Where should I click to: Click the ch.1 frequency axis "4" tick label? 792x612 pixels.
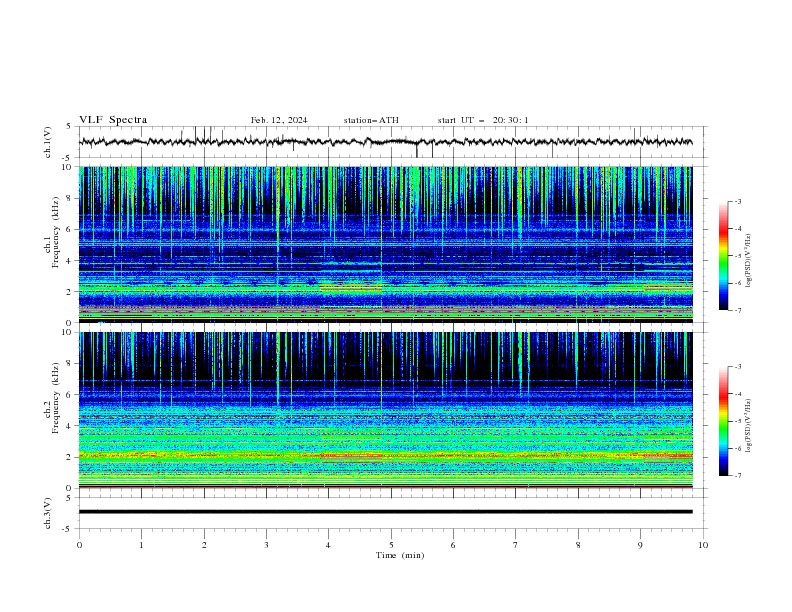click(x=70, y=261)
